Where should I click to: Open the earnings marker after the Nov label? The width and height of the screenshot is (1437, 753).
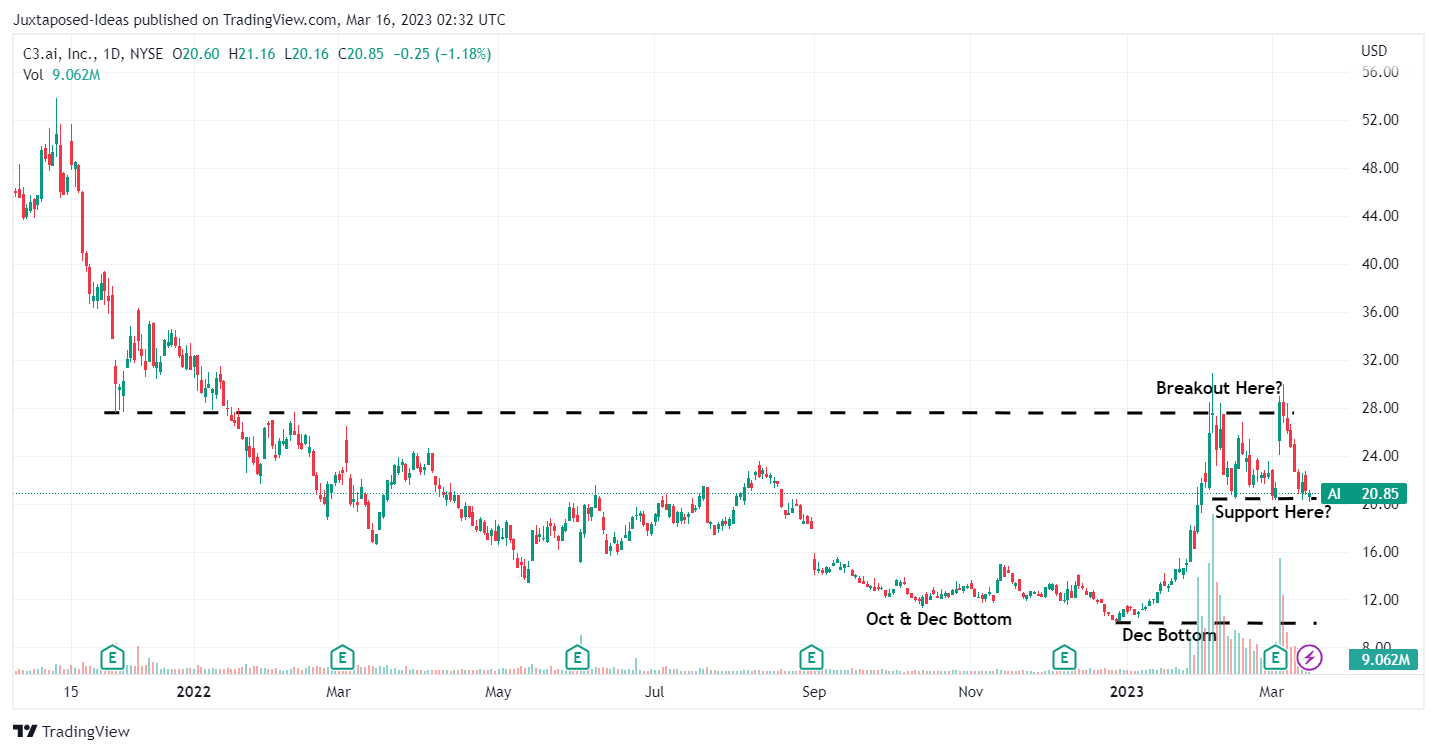tap(1065, 658)
